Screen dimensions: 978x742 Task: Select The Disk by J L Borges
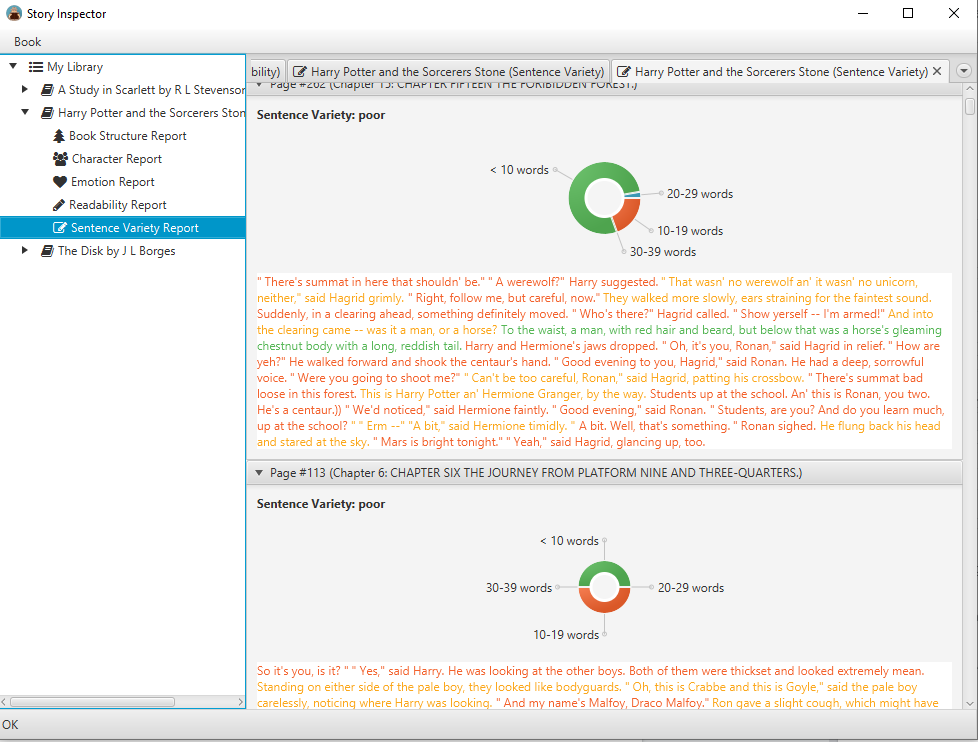[117, 251]
